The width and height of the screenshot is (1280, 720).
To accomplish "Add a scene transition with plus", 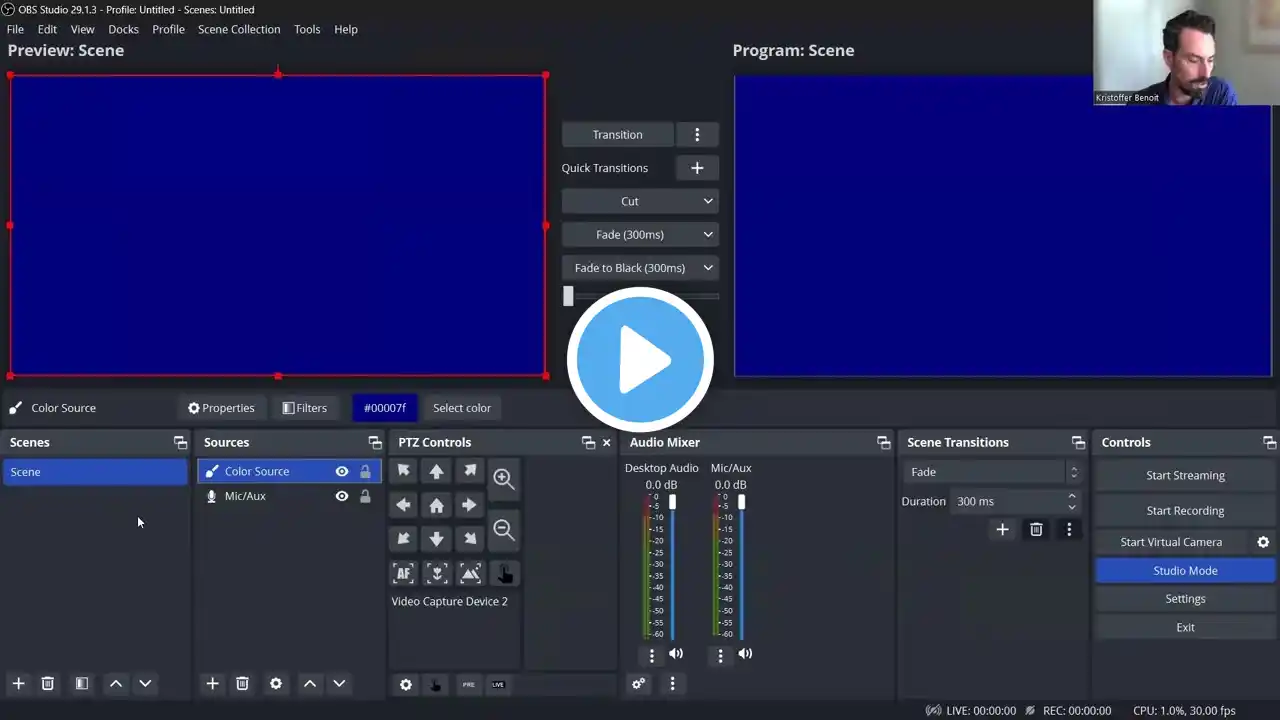I will tap(1002, 529).
